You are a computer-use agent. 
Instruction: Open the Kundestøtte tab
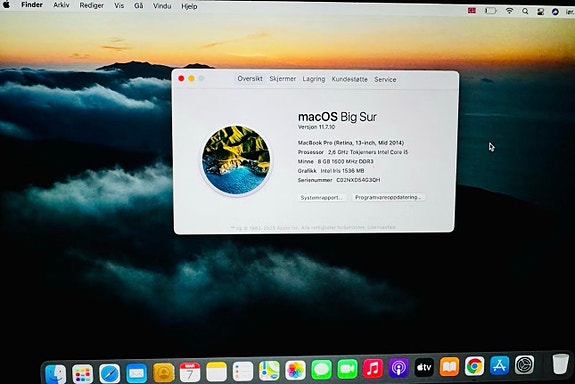pos(349,79)
